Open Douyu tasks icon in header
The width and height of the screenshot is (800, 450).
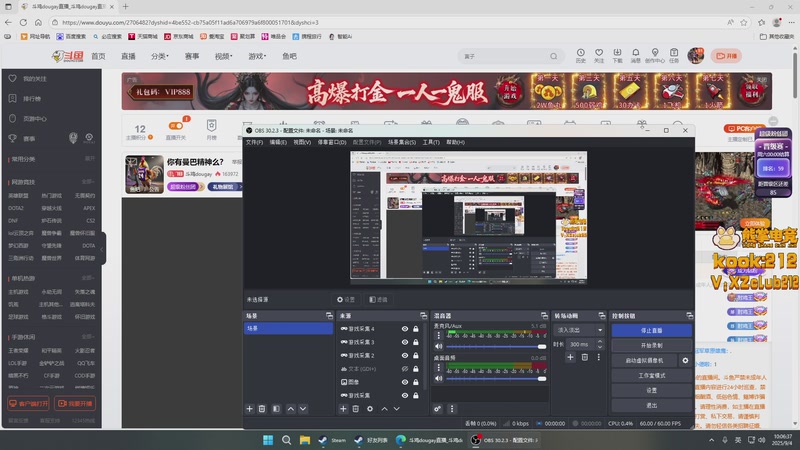674,56
